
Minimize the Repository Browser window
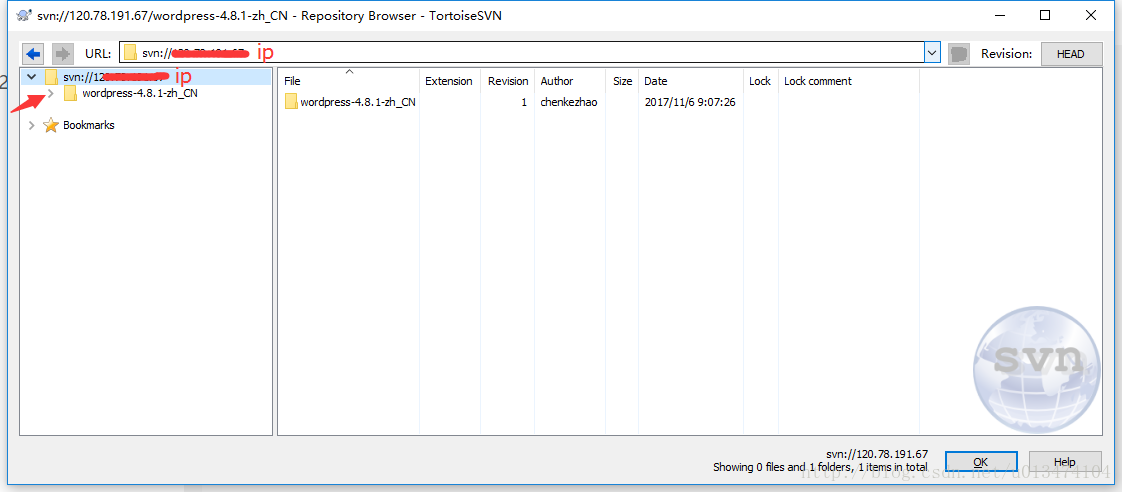click(1001, 15)
